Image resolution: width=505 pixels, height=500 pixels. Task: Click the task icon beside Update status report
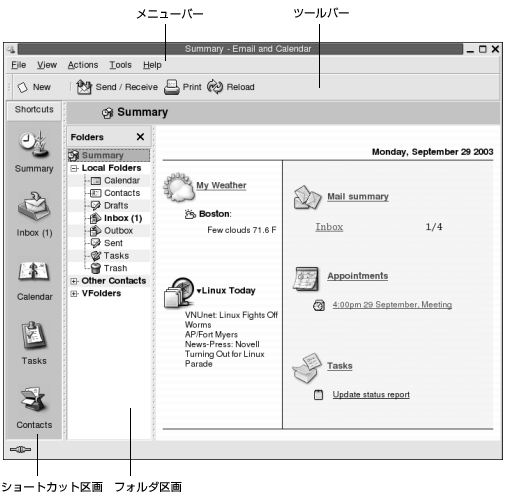[x=319, y=395]
